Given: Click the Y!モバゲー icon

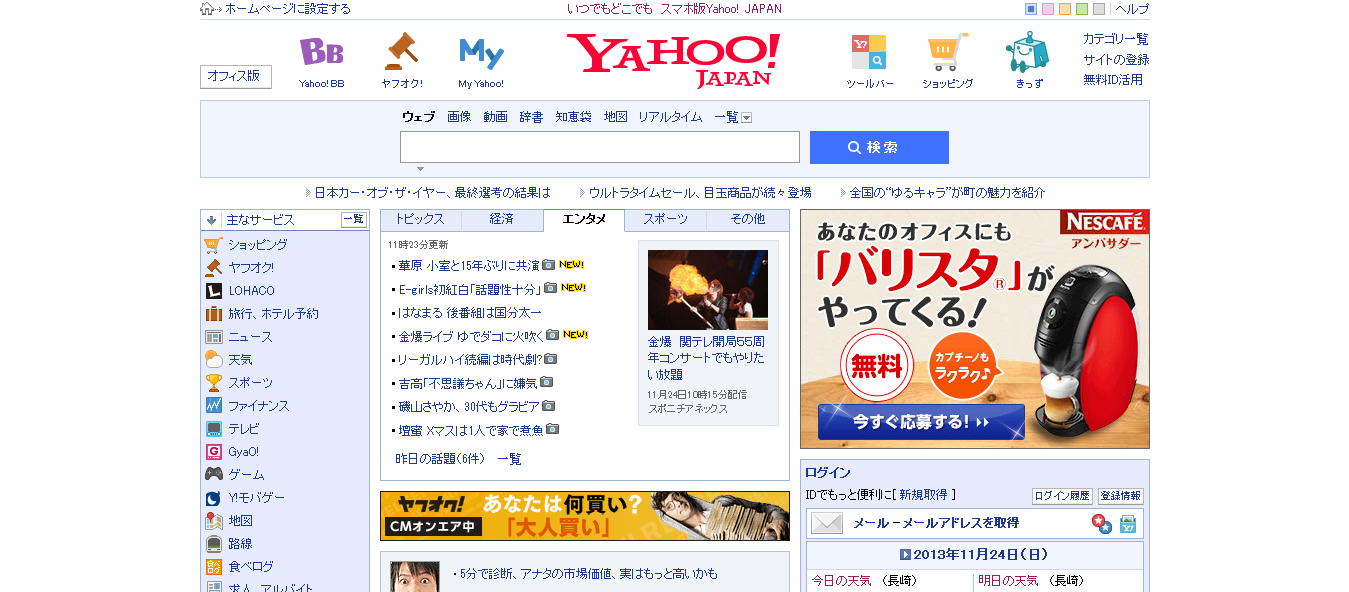Looking at the screenshot, I should point(213,498).
